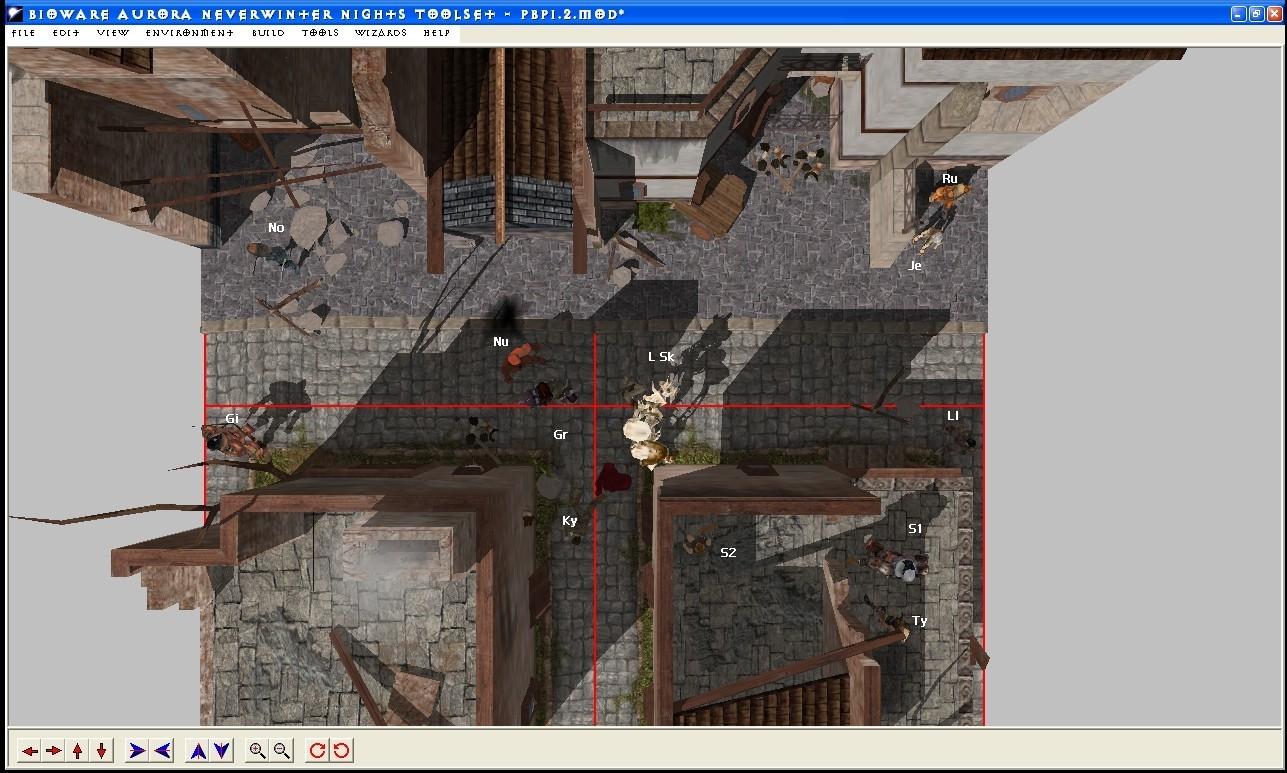The height and width of the screenshot is (773, 1287).
Task: Open the Tools menu
Action: pyautogui.click(x=320, y=33)
